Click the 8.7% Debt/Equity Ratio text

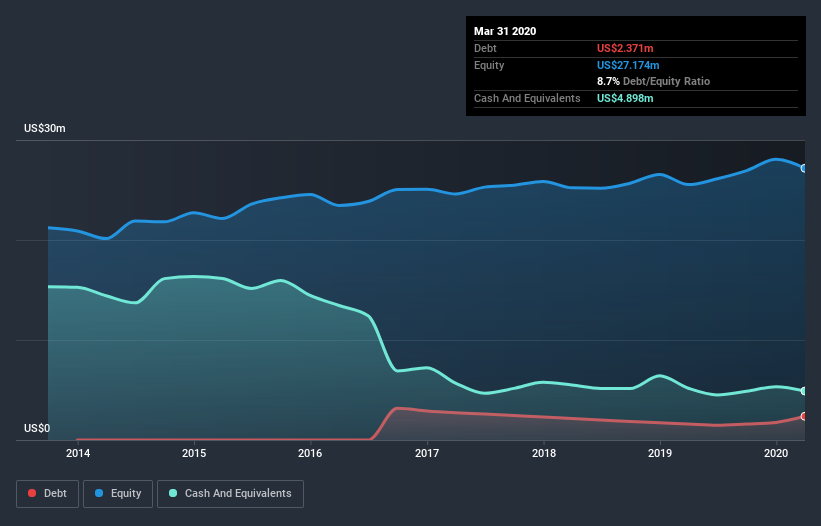(x=653, y=82)
